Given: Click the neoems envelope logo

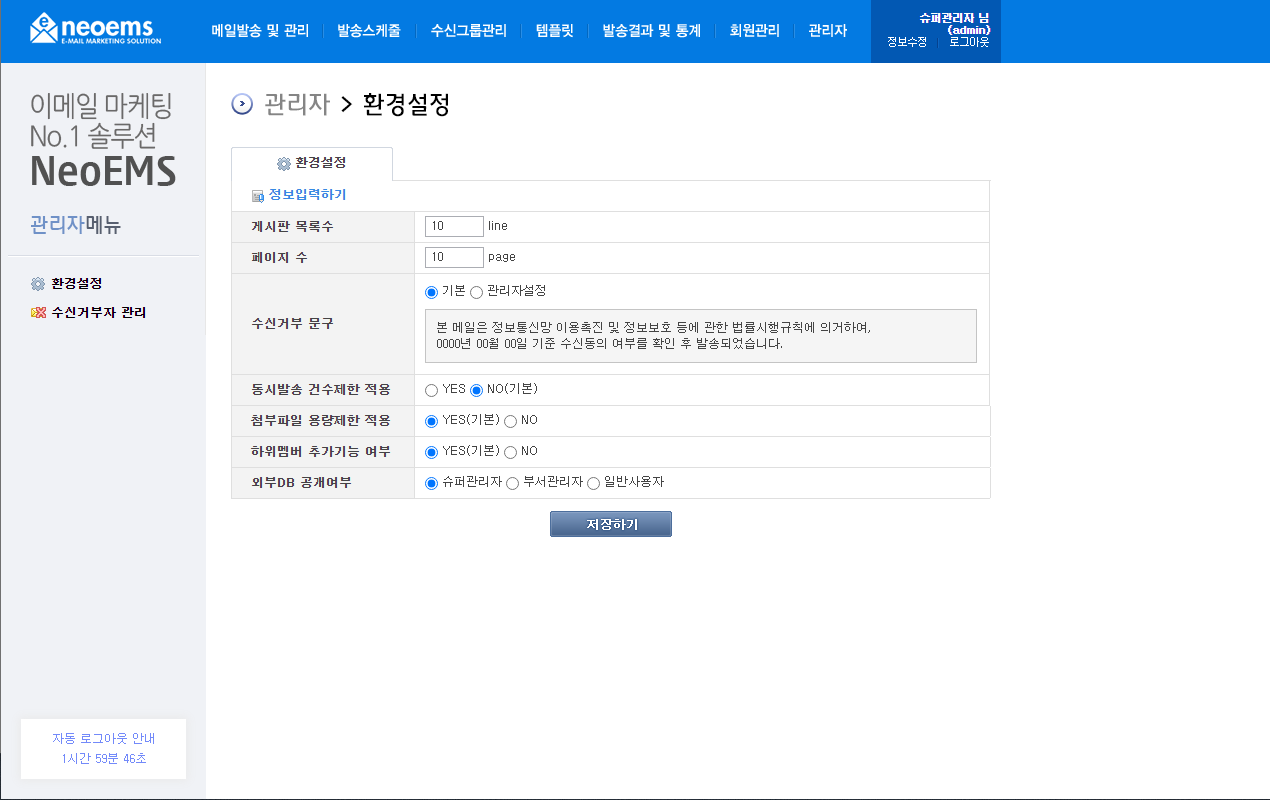Looking at the screenshot, I should coord(96,29).
